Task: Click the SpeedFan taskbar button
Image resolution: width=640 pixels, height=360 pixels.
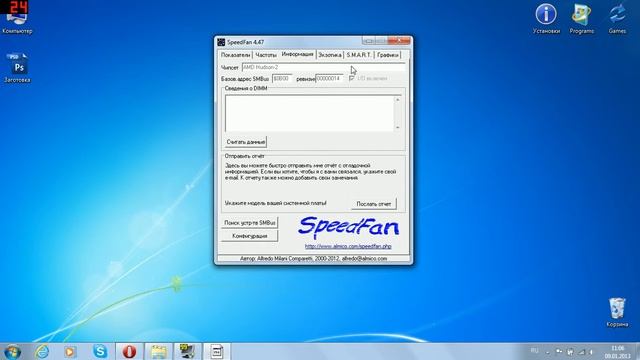Action: 188,351
